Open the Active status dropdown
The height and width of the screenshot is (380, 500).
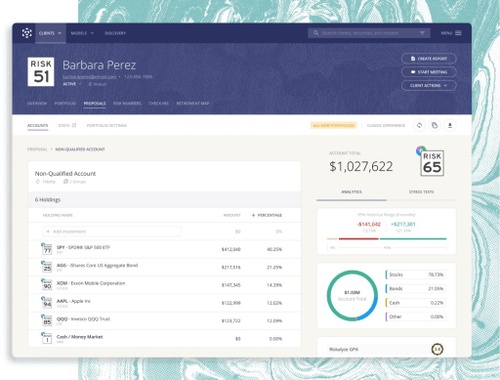coord(72,84)
